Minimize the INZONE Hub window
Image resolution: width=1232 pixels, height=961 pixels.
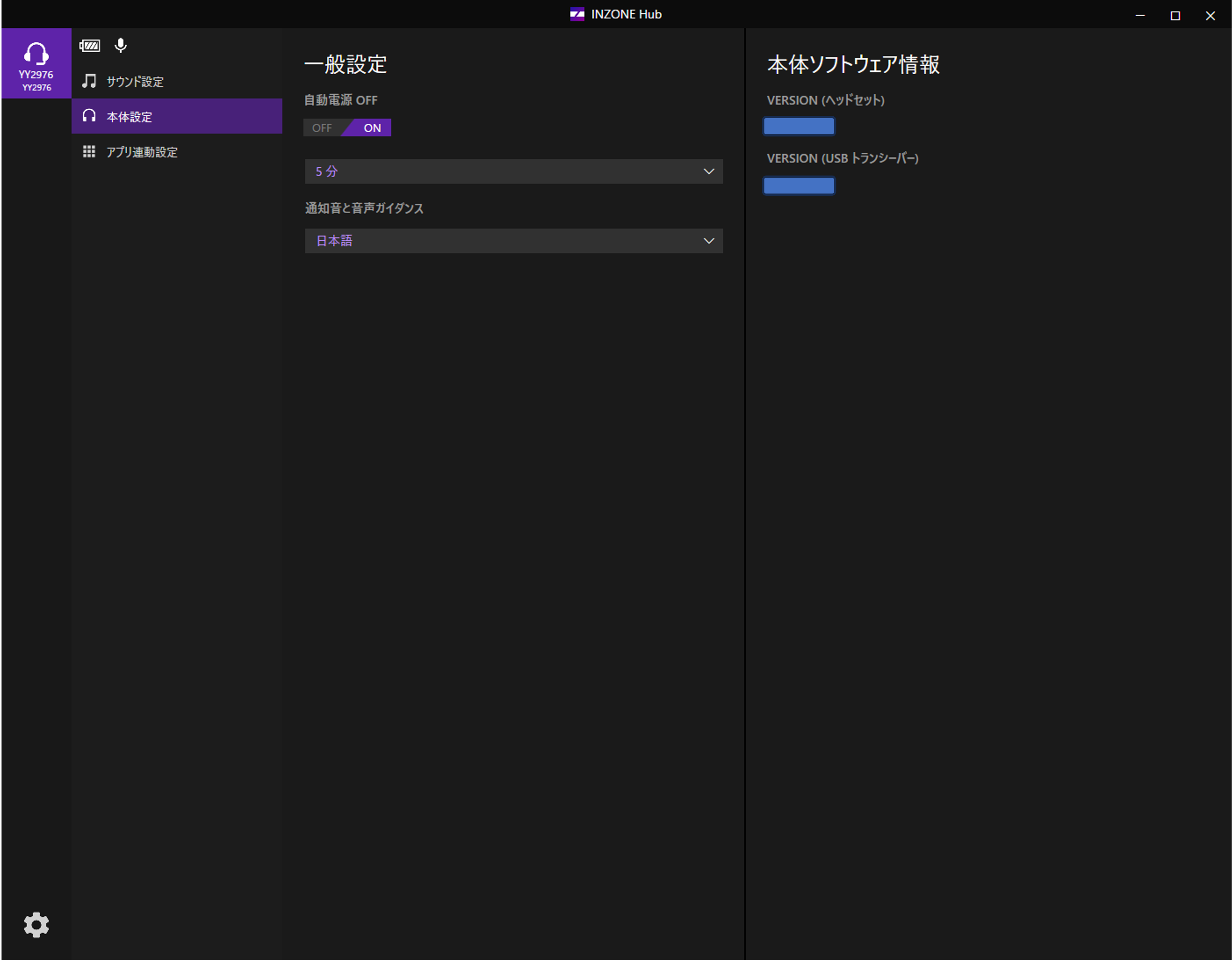[x=1140, y=16]
